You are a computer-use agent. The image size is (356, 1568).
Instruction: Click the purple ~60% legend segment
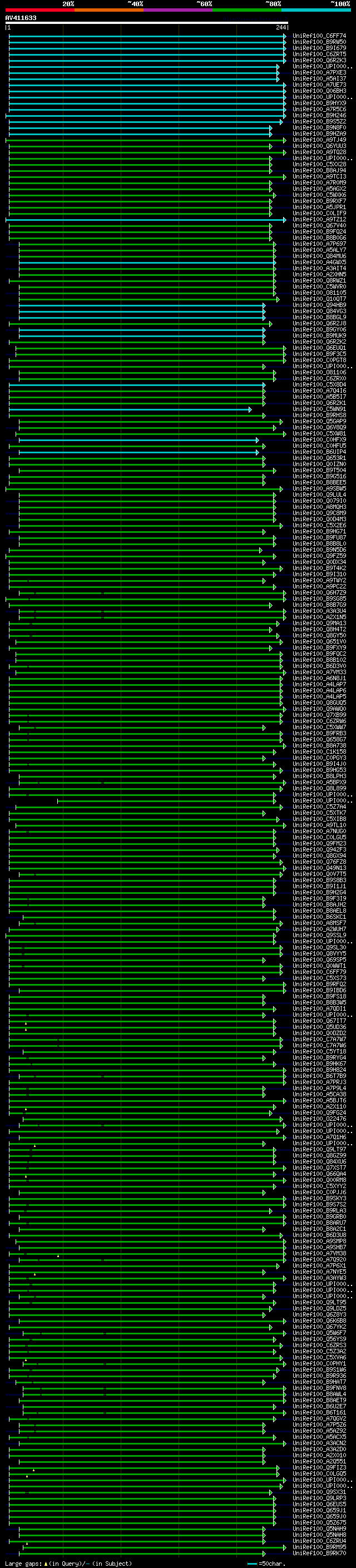point(179,10)
